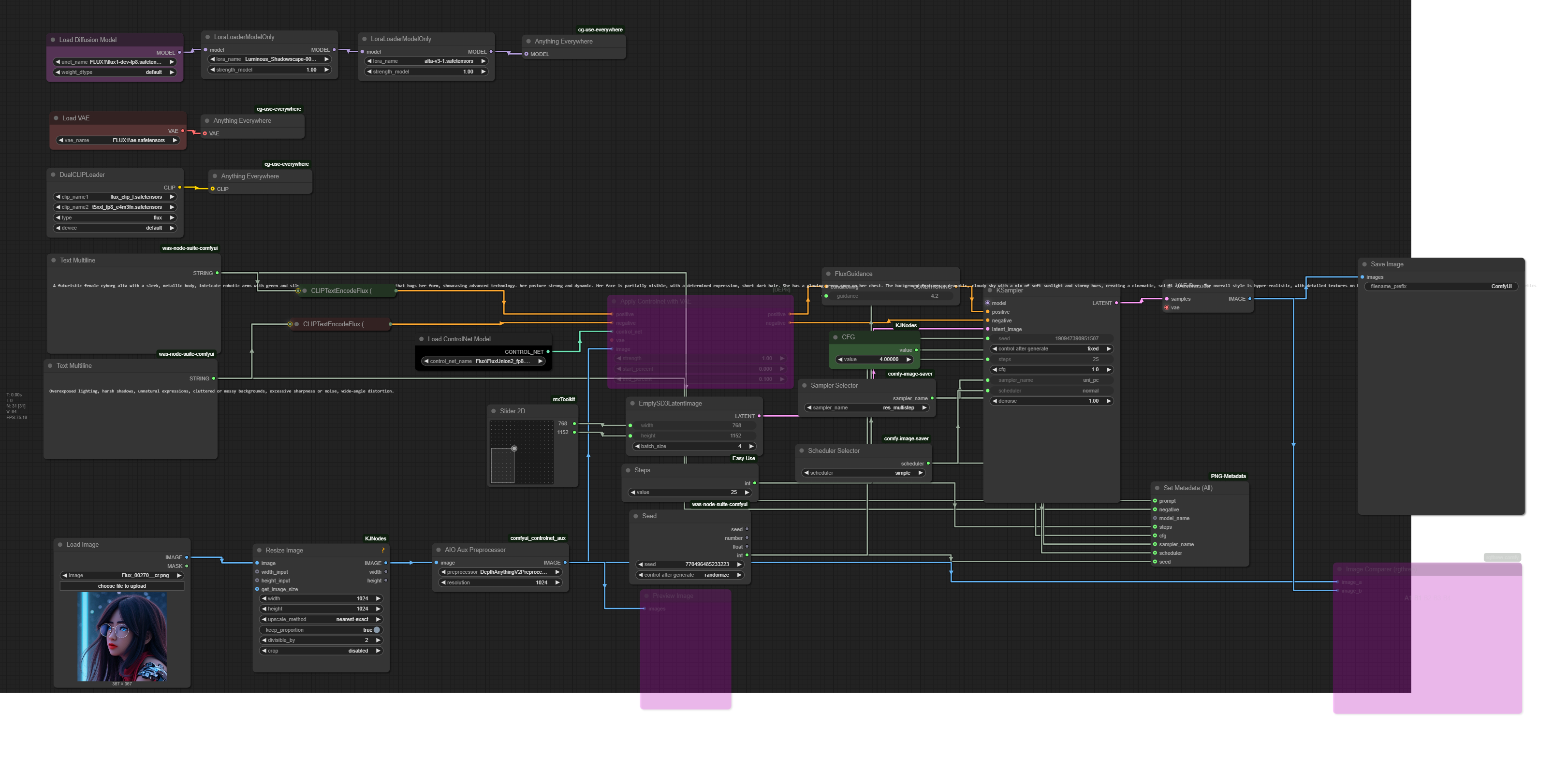Select the CLIP output port of DualCLIPLoader
Image resolution: width=1568 pixels, height=770 pixels.
tap(179, 188)
